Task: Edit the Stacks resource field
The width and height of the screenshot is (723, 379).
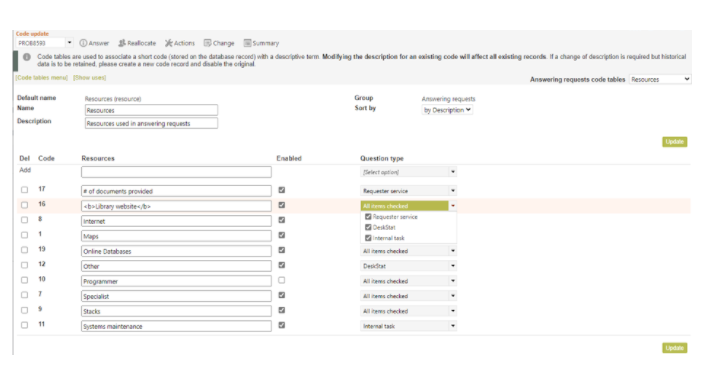Action: [176, 311]
